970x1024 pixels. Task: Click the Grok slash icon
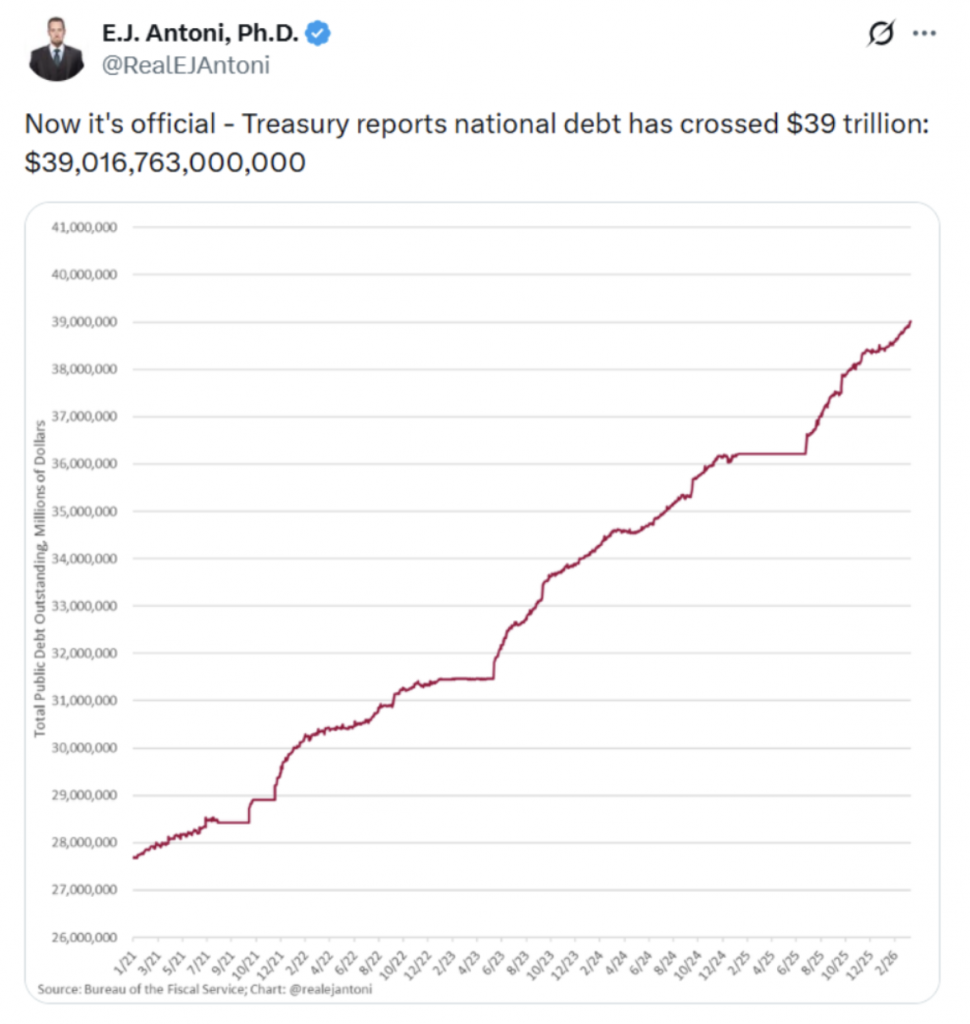point(880,34)
